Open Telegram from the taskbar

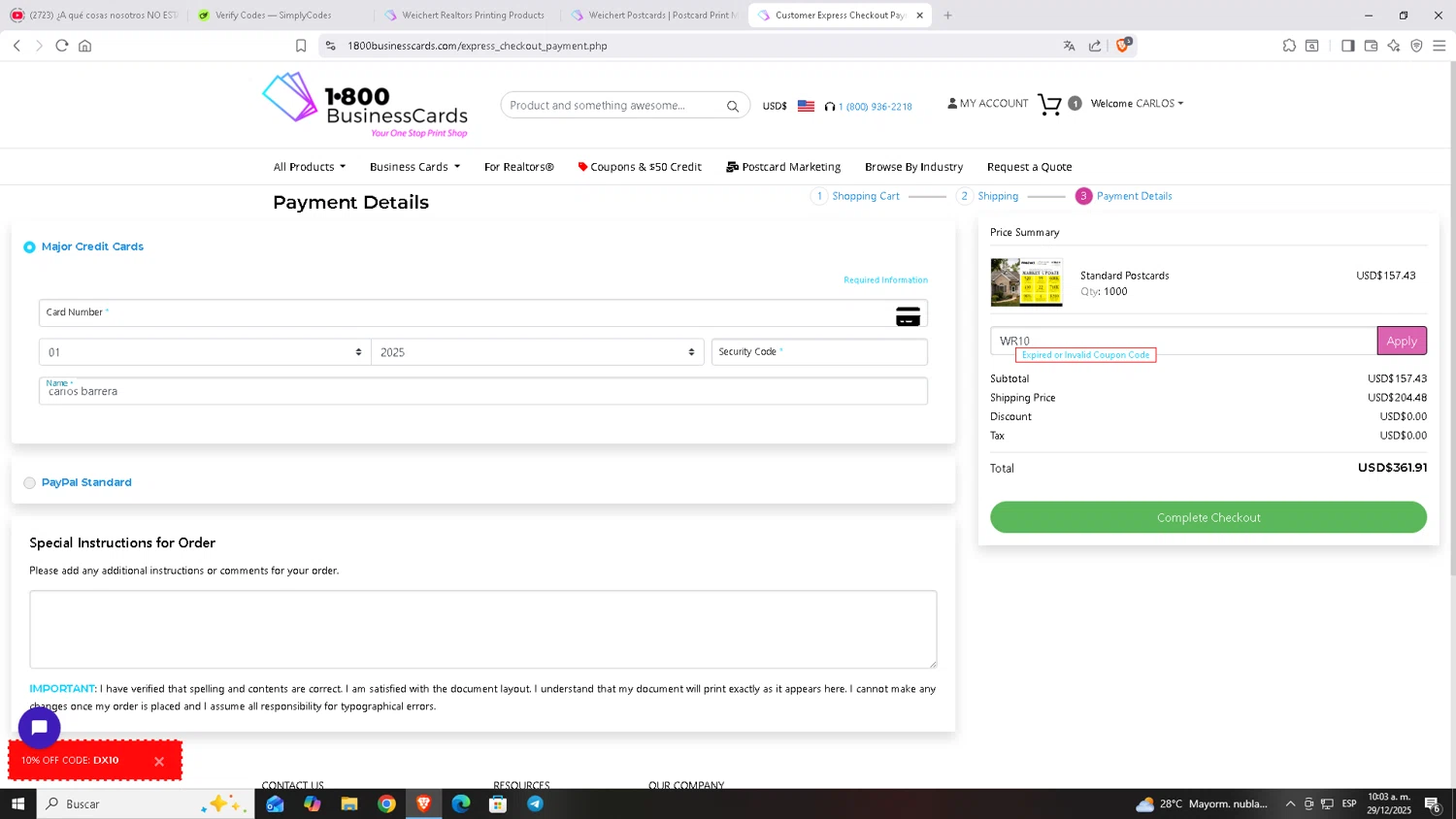(x=535, y=803)
